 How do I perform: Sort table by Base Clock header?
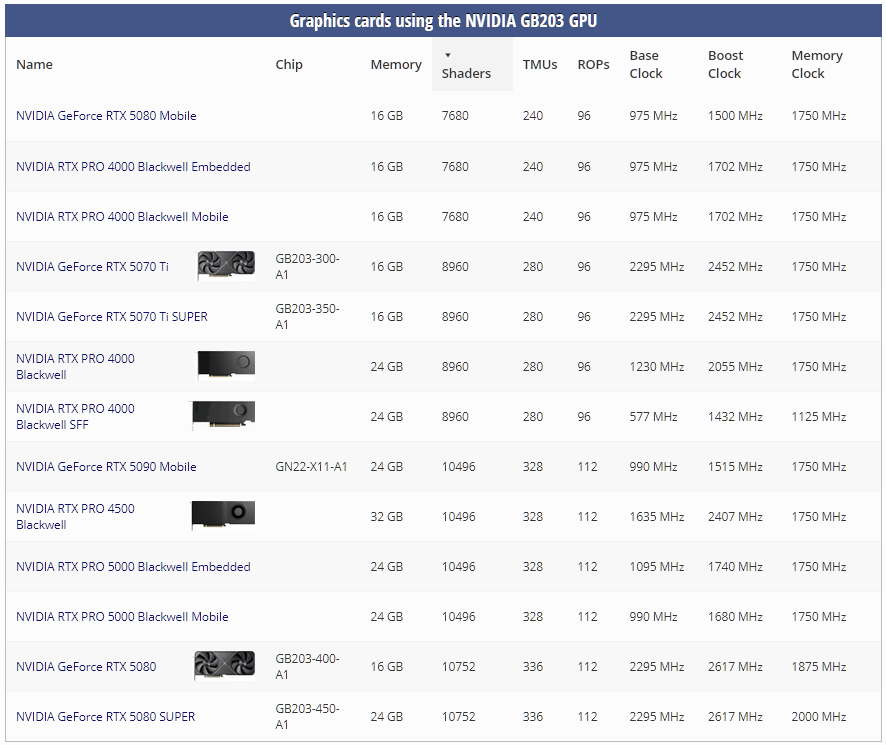tap(646, 64)
